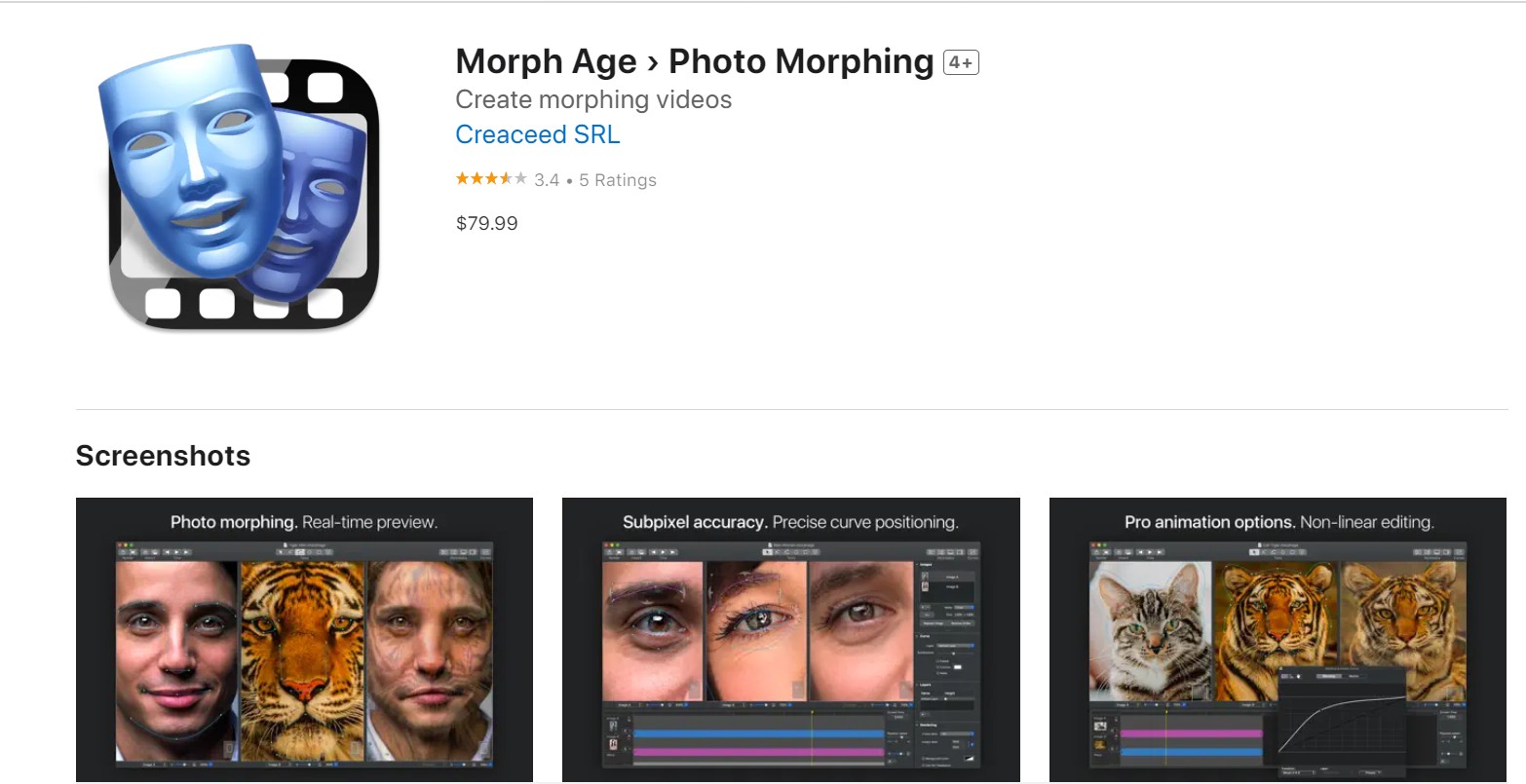Open the Frame Rate dropdown in Rendering section
1526x784 pixels.
[x=955, y=732]
